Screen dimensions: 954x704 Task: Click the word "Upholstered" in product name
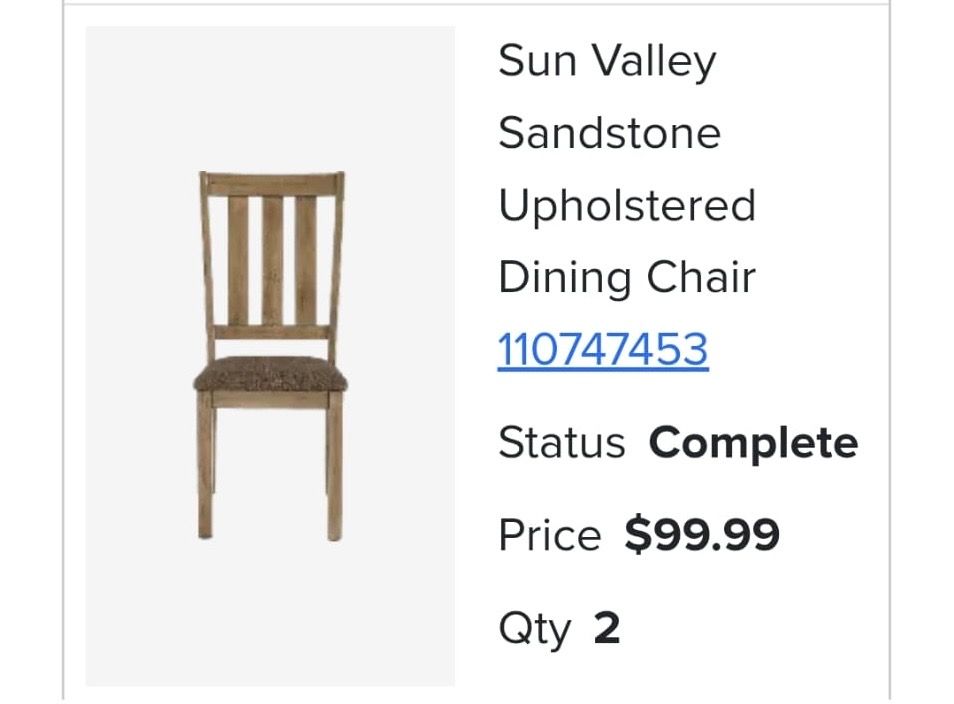tap(627, 205)
